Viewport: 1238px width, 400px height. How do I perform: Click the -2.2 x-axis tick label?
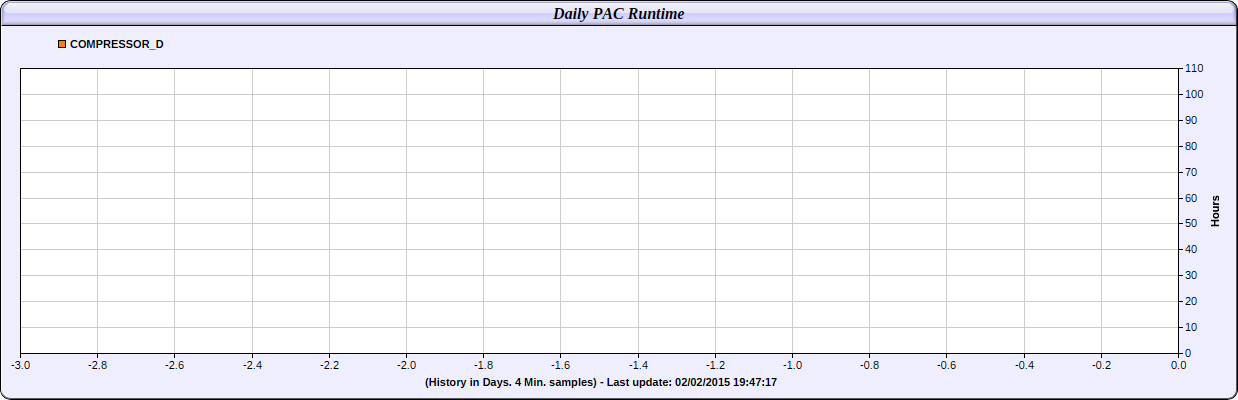click(329, 366)
